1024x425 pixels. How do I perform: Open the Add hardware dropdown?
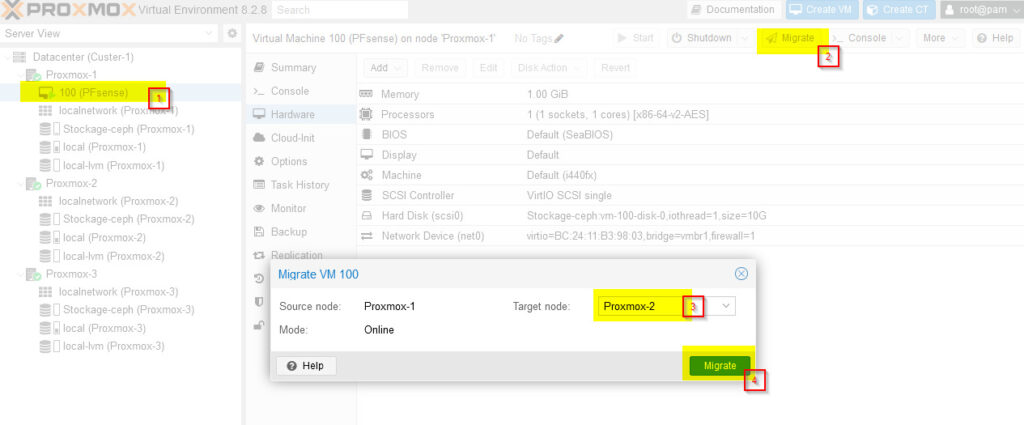coord(385,67)
